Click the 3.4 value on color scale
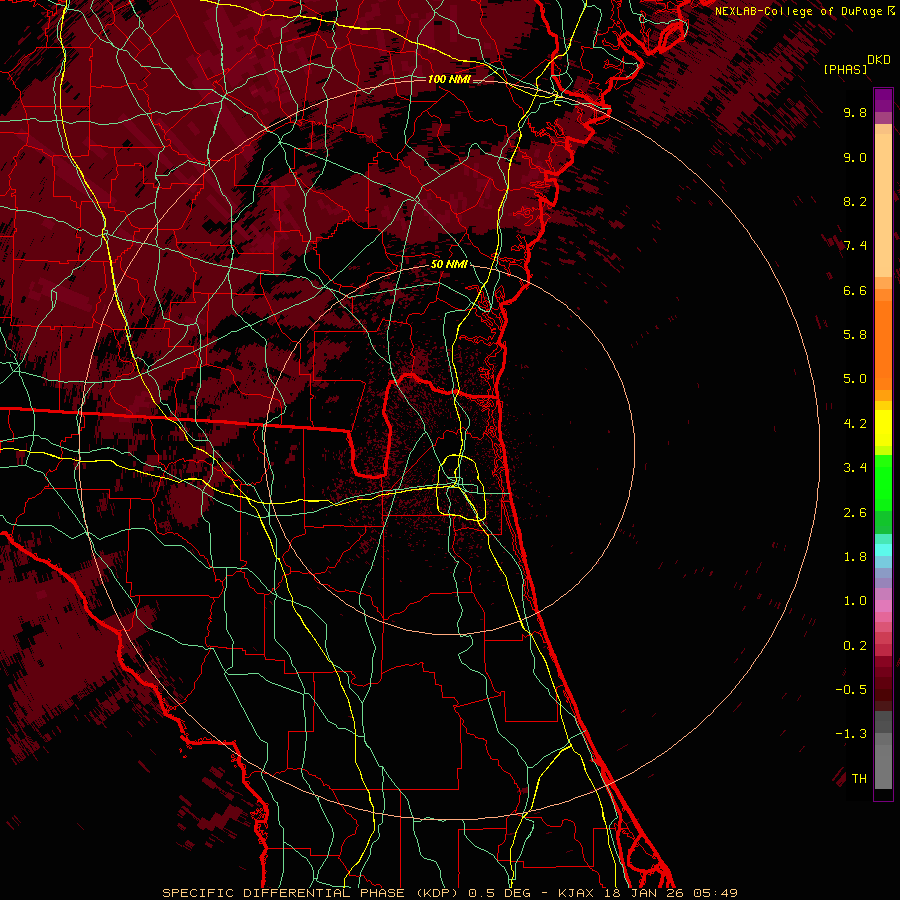The height and width of the screenshot is (900, 900). (x=855, y=468)
